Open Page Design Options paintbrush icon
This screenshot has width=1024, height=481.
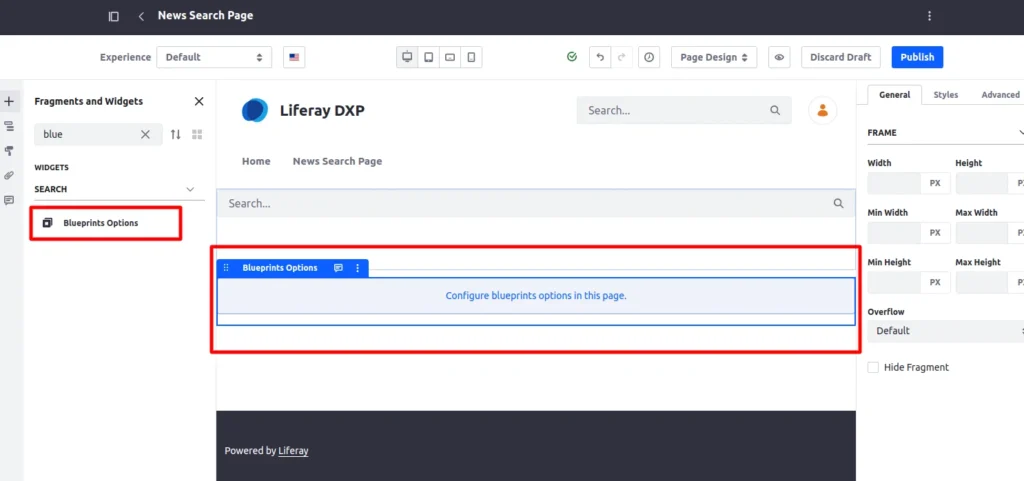click(9, 151)
